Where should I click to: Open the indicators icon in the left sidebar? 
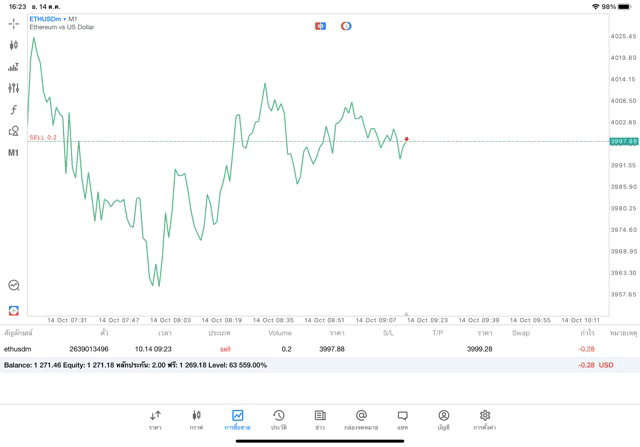click(x=13, y=67)
